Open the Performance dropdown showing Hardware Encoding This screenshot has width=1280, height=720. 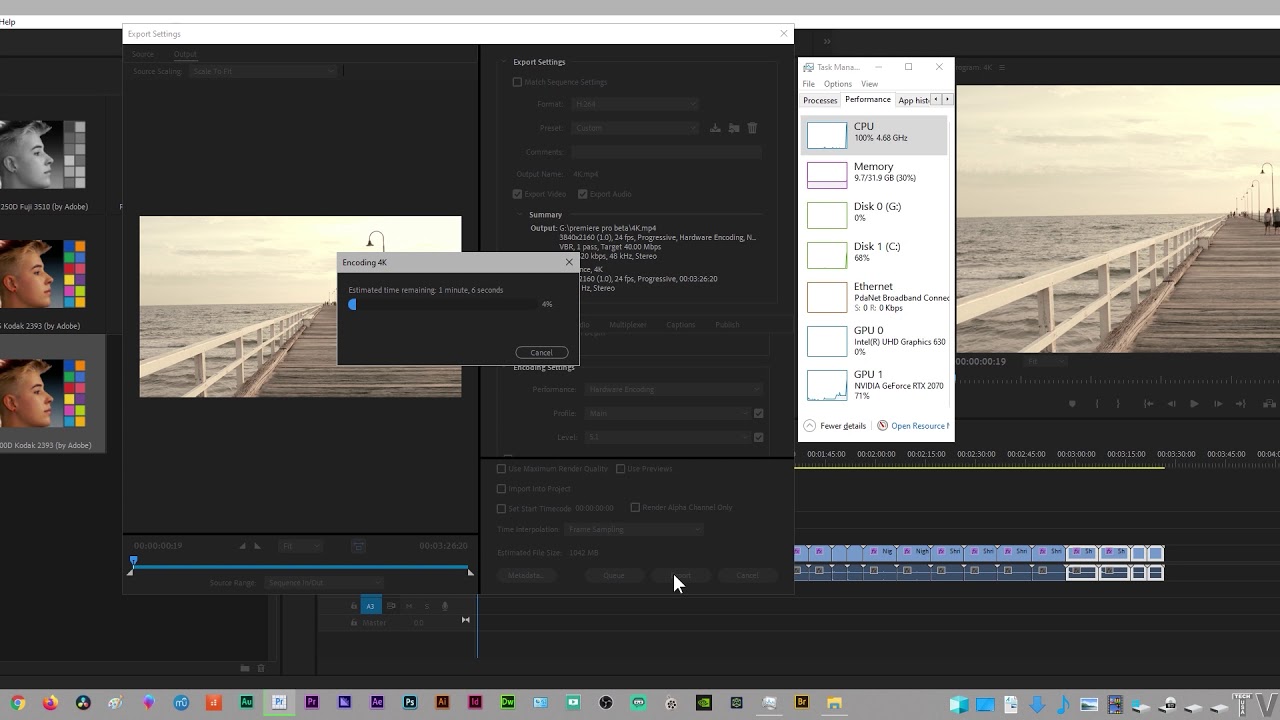[674, 389]
